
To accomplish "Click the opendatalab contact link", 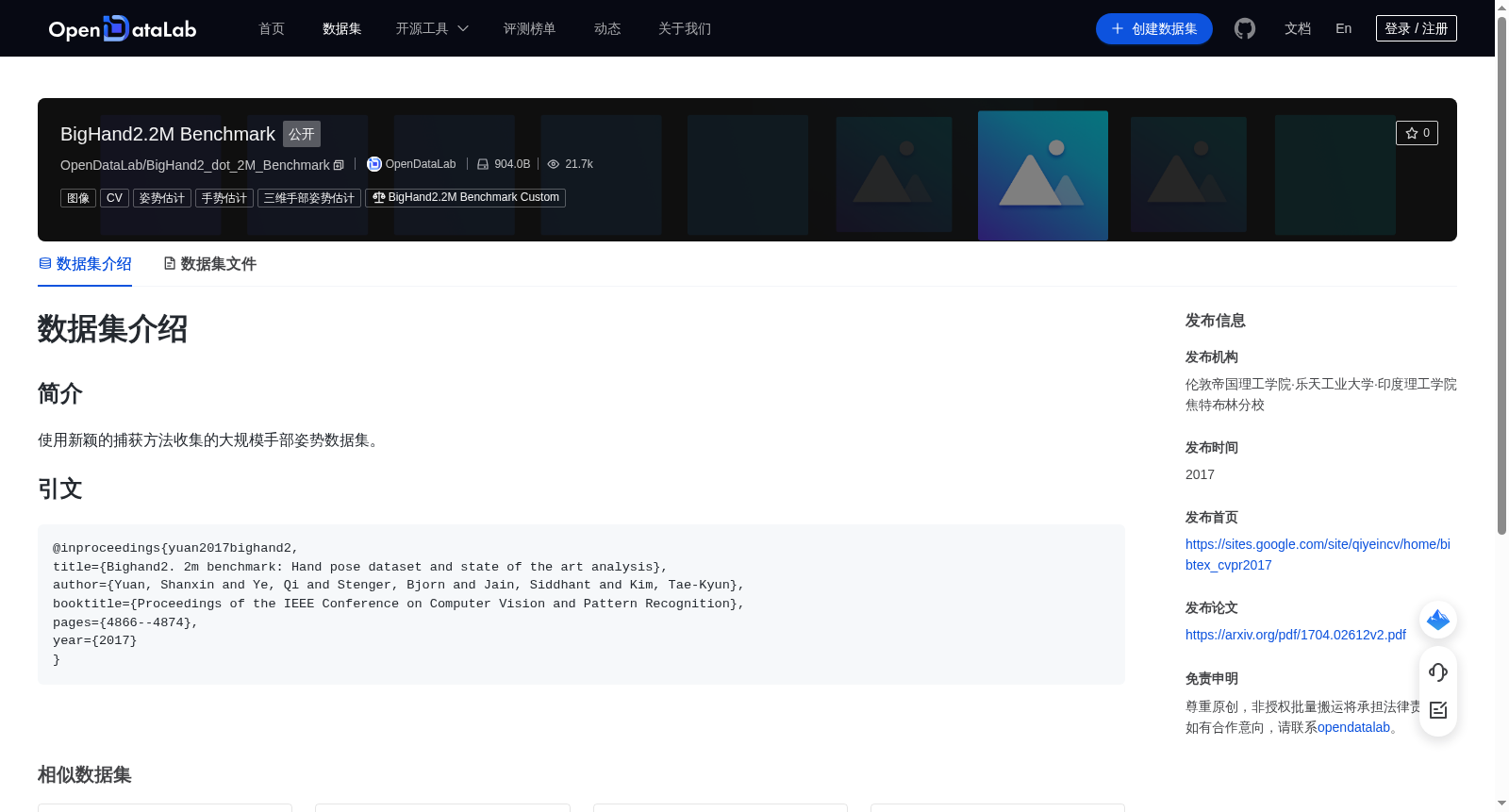I will [1353, 727].
